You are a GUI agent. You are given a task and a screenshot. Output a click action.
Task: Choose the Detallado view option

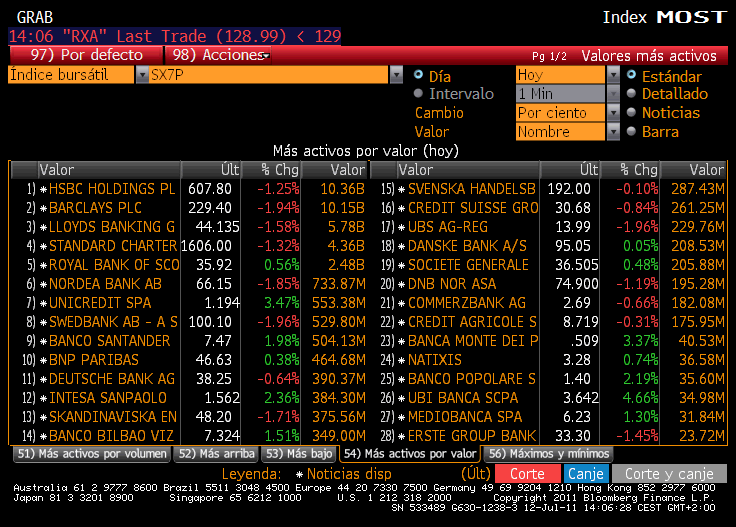click(631, 93)
